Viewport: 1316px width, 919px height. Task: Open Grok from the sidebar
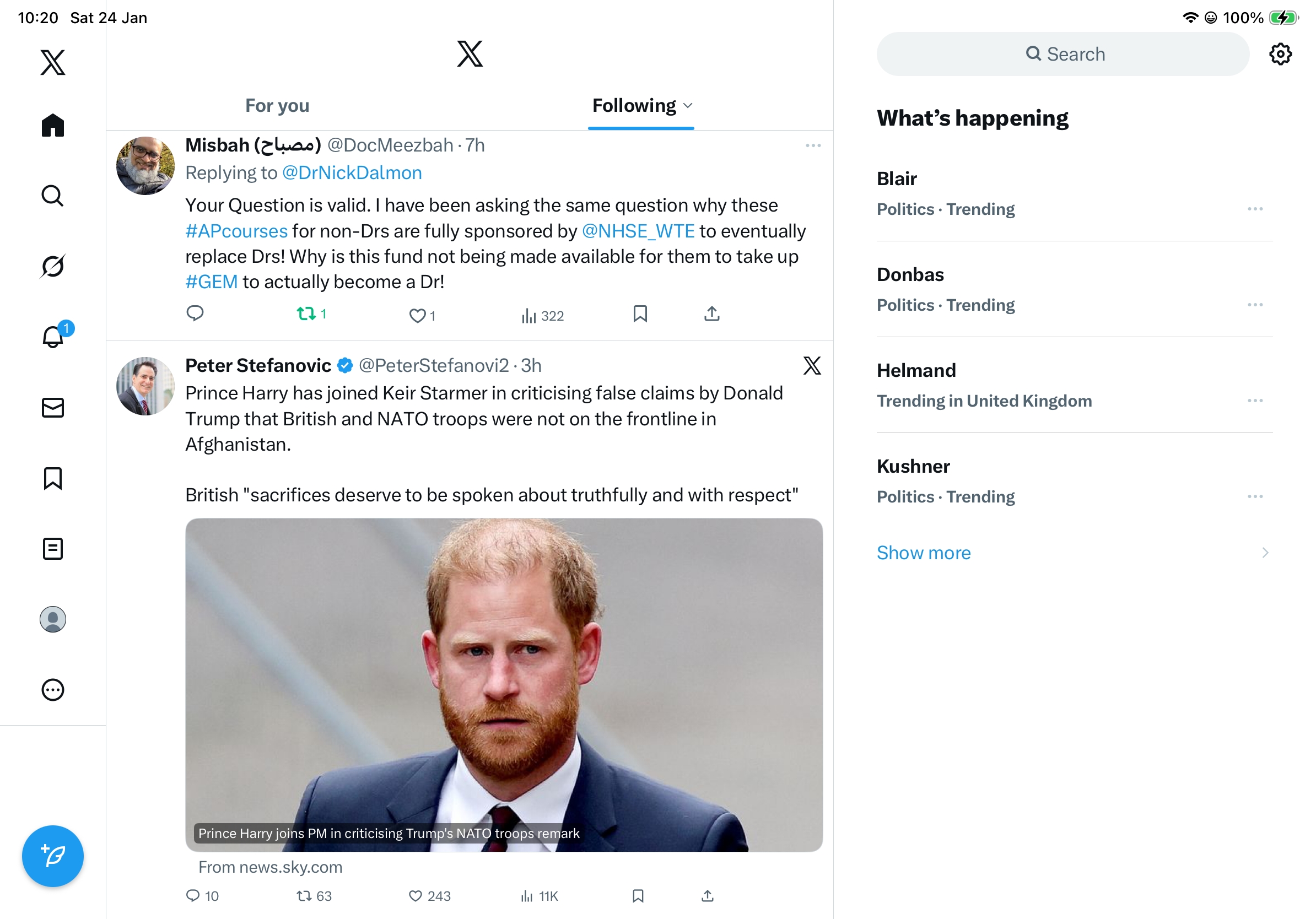(x=53, y=266)
